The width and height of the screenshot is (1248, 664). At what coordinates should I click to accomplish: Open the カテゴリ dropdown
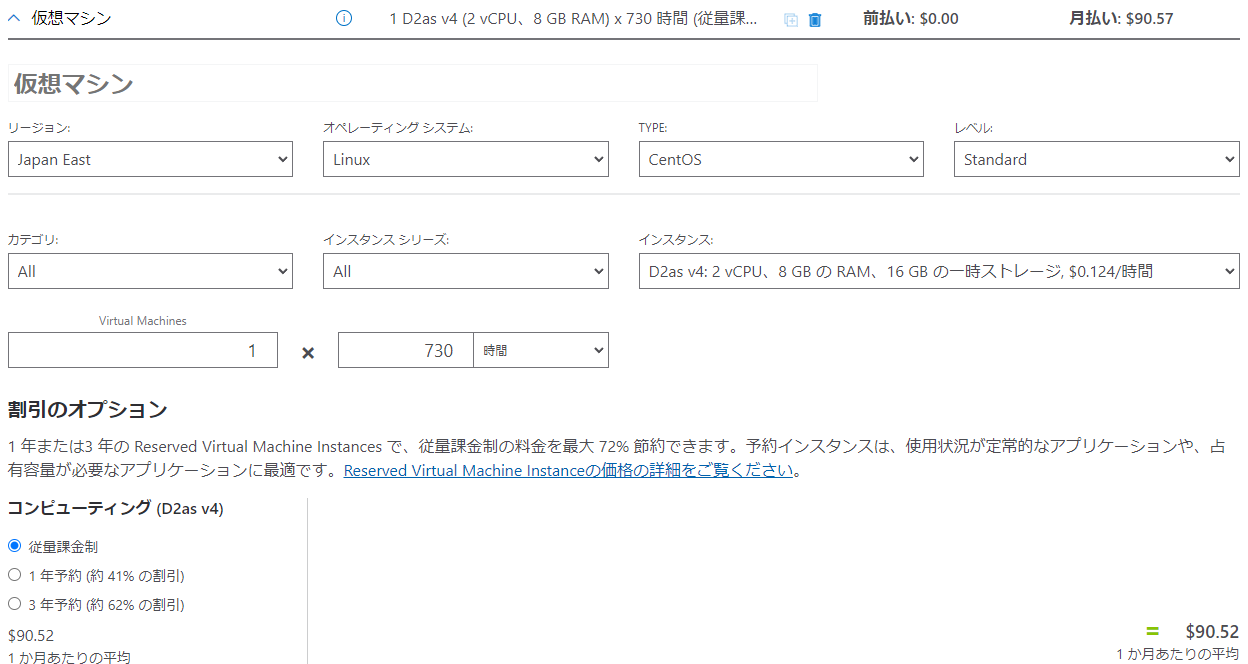(x=150, y=270)
